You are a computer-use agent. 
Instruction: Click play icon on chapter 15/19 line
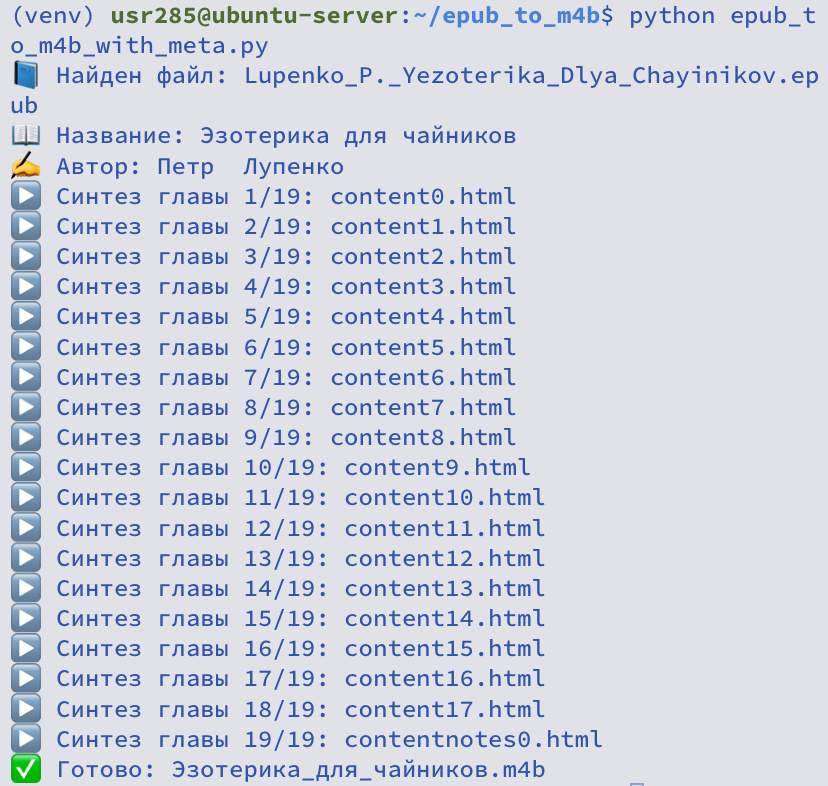coord(25,619)
